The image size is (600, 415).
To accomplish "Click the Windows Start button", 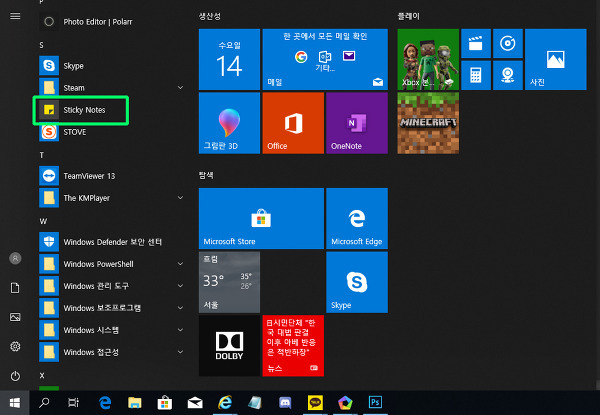I will [x=15, y=402].
